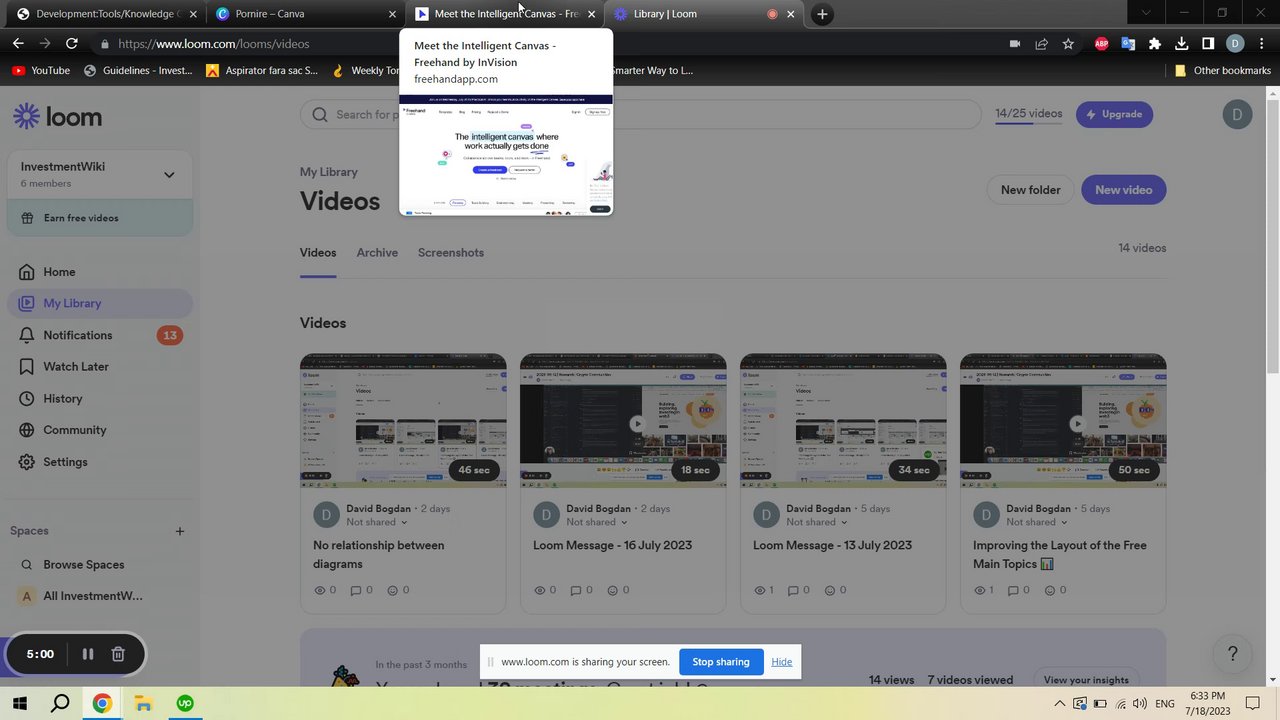Delete the recording with trash icon
This screenshot has height=720, width=1280.
pos(118,654)
